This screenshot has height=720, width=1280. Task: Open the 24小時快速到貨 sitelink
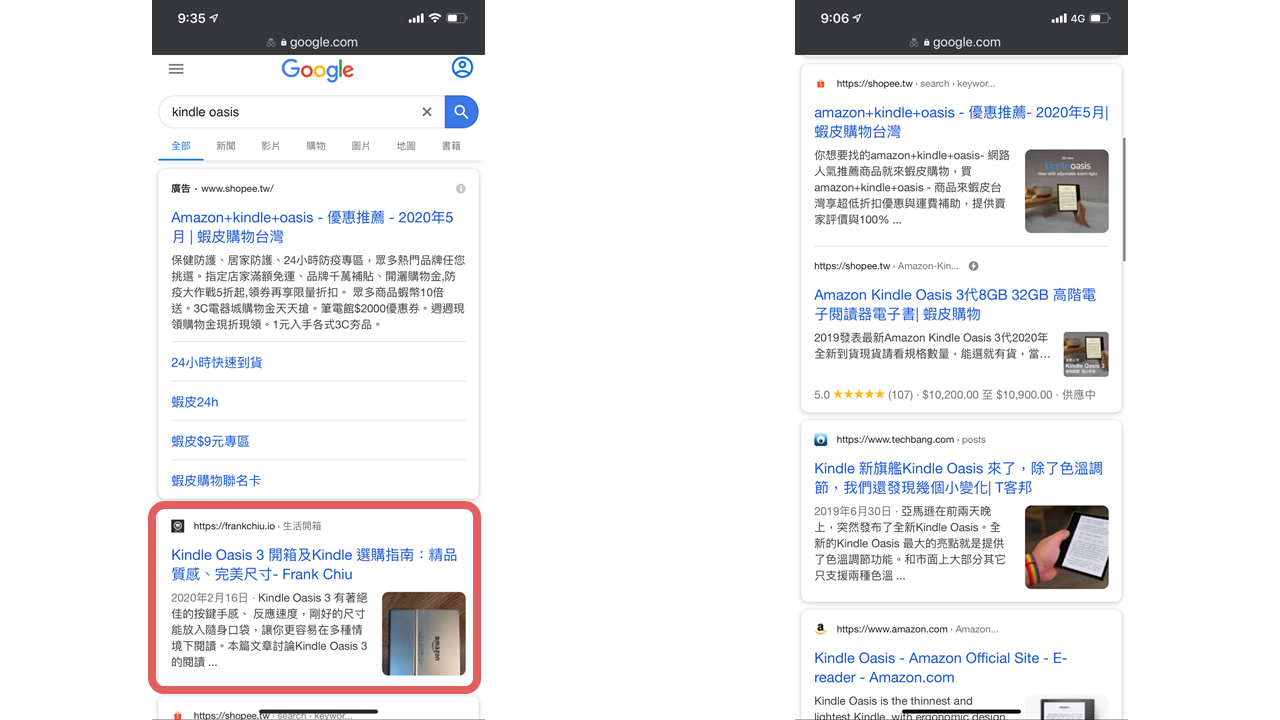pos(216,362)
